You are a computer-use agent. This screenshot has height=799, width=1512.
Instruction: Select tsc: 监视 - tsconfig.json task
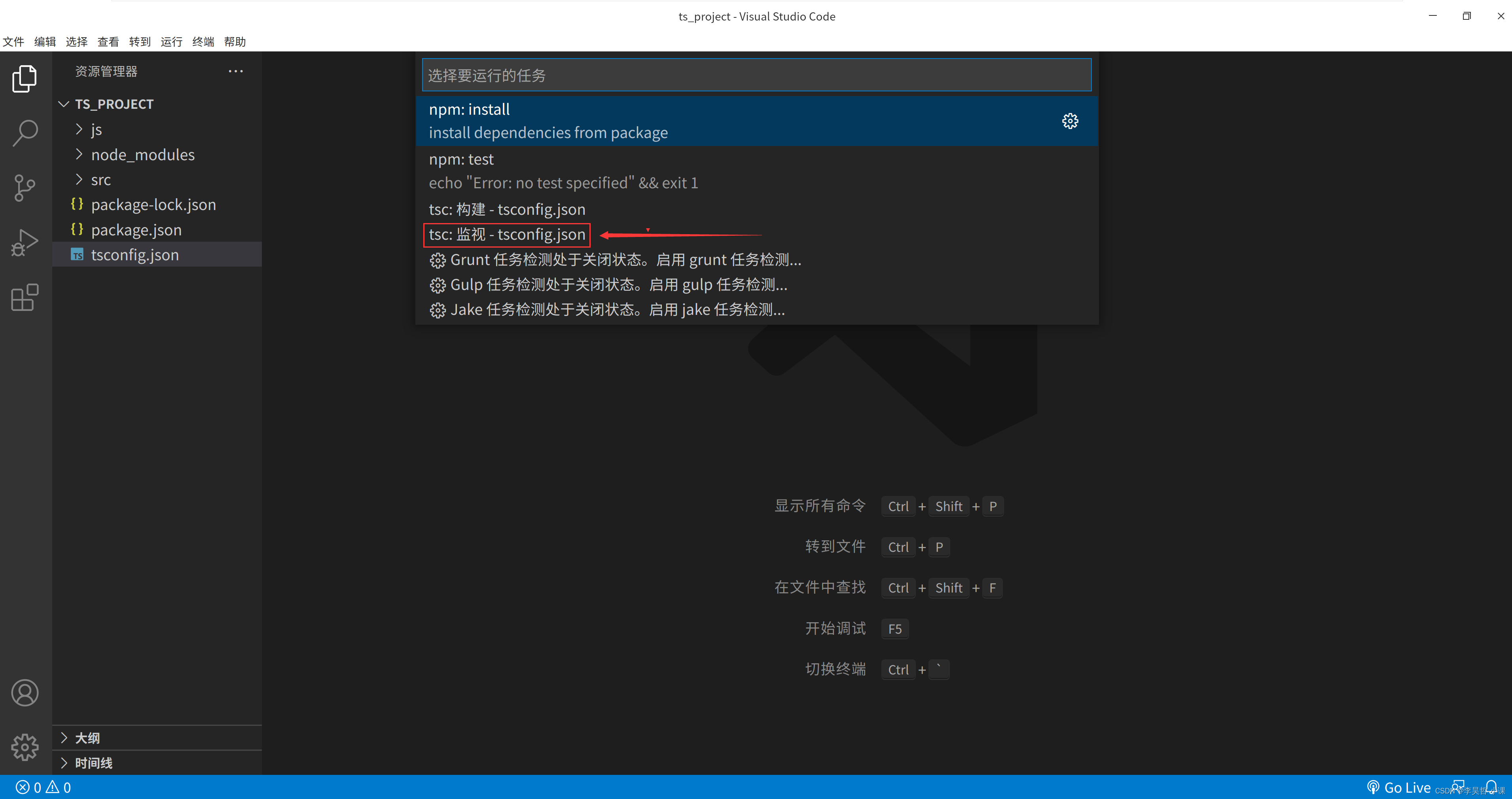coord(756,235)
